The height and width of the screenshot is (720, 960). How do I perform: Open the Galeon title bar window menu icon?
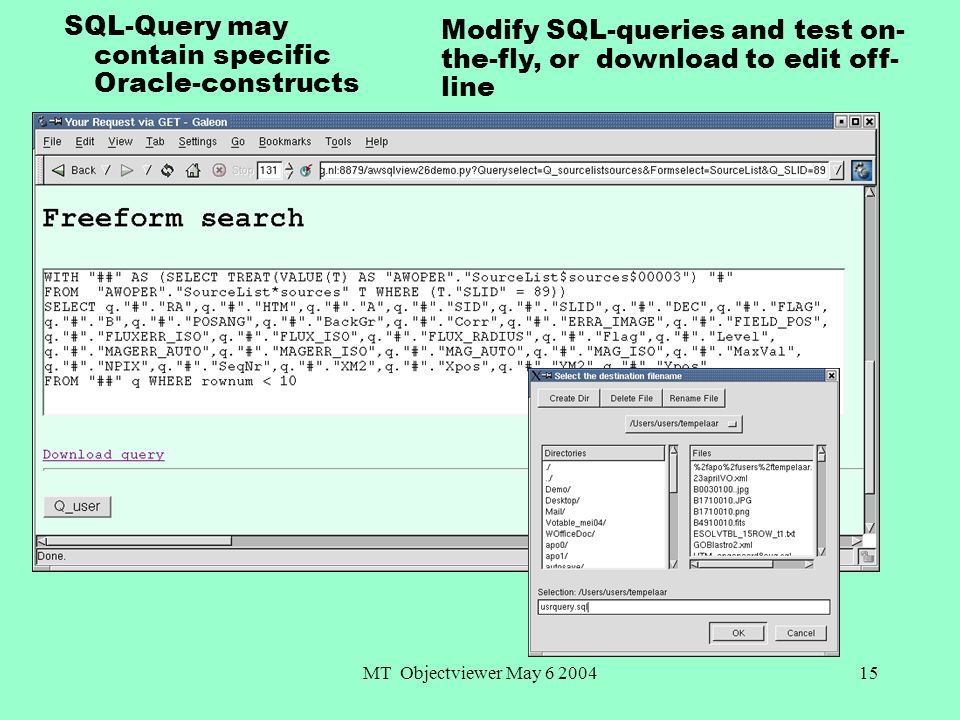click(x=42, y=121)
